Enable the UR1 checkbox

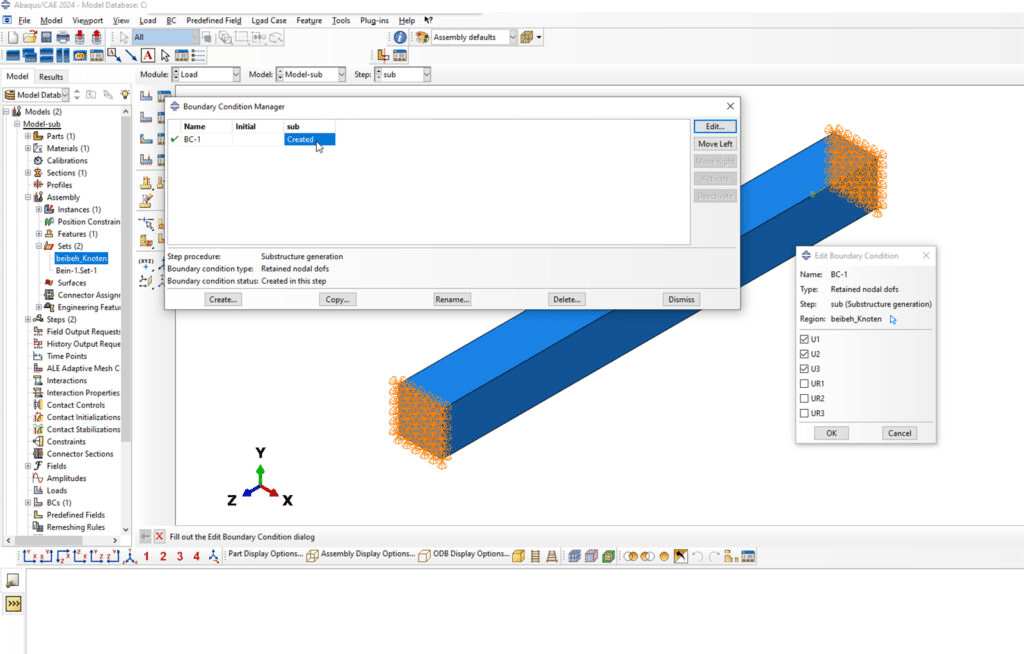click(x=805, y=384)
